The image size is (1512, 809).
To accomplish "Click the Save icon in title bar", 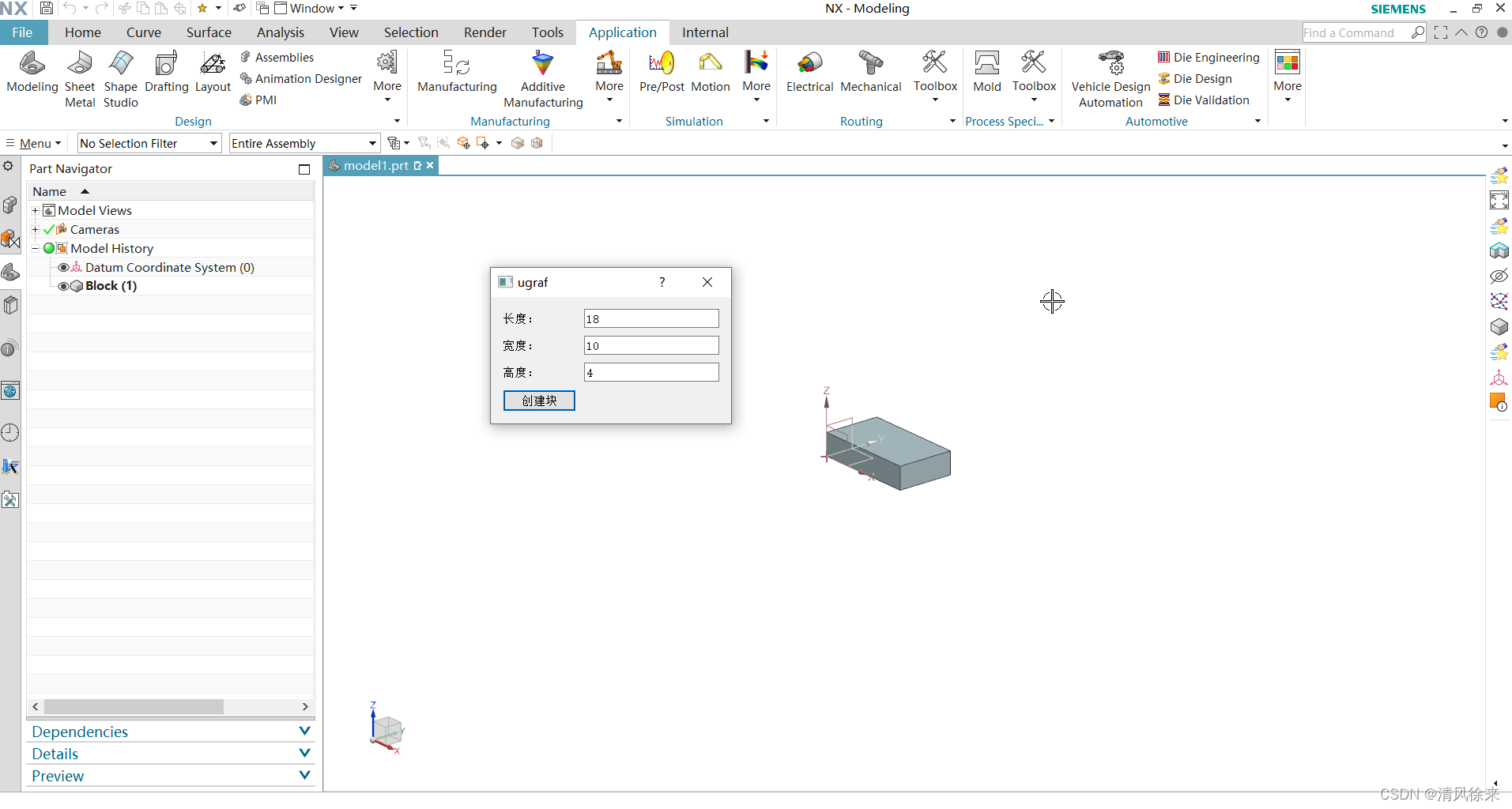I will [x=47, y=9].
